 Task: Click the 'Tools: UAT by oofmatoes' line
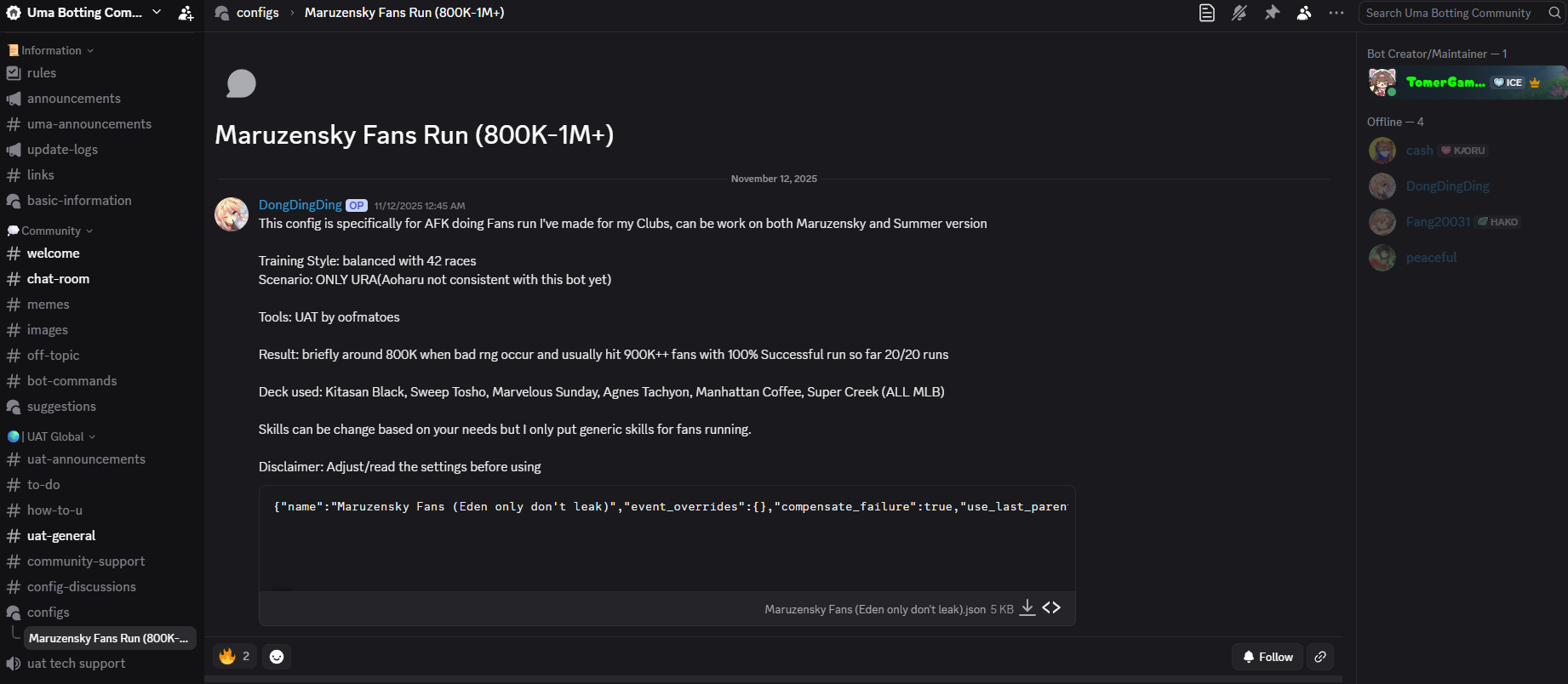(x=329, y=317)
